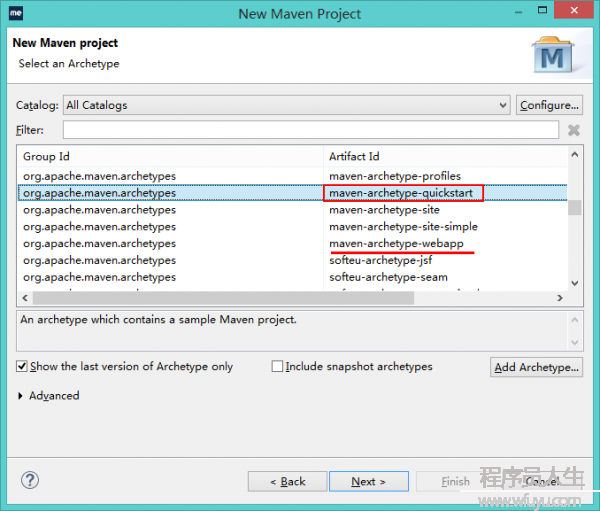The height and width of the screenshot is (511, 600).
Task: Enable Include snapshot archetypes checkbox
Action: tap(277, 366)
